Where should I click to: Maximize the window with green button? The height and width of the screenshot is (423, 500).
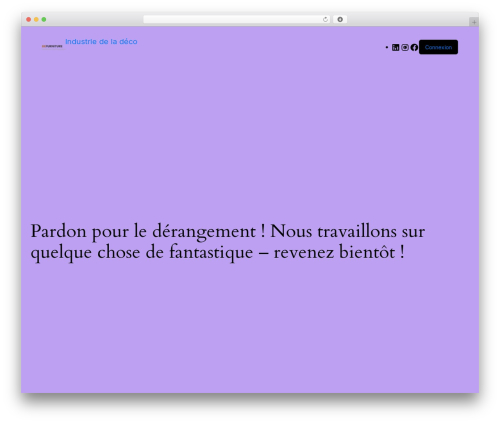[44, 20]
